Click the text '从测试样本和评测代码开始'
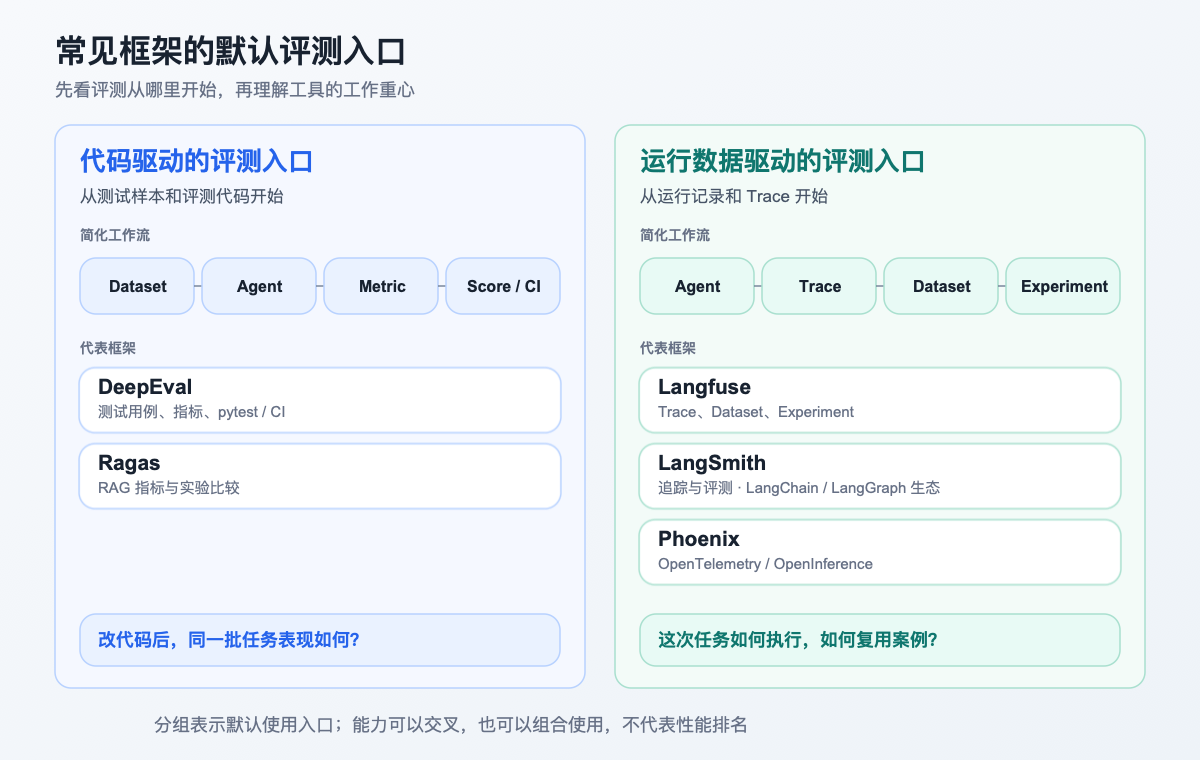The width and height of the screenshot is (1200, 760). pyautogui.click(x=182, y=196)
